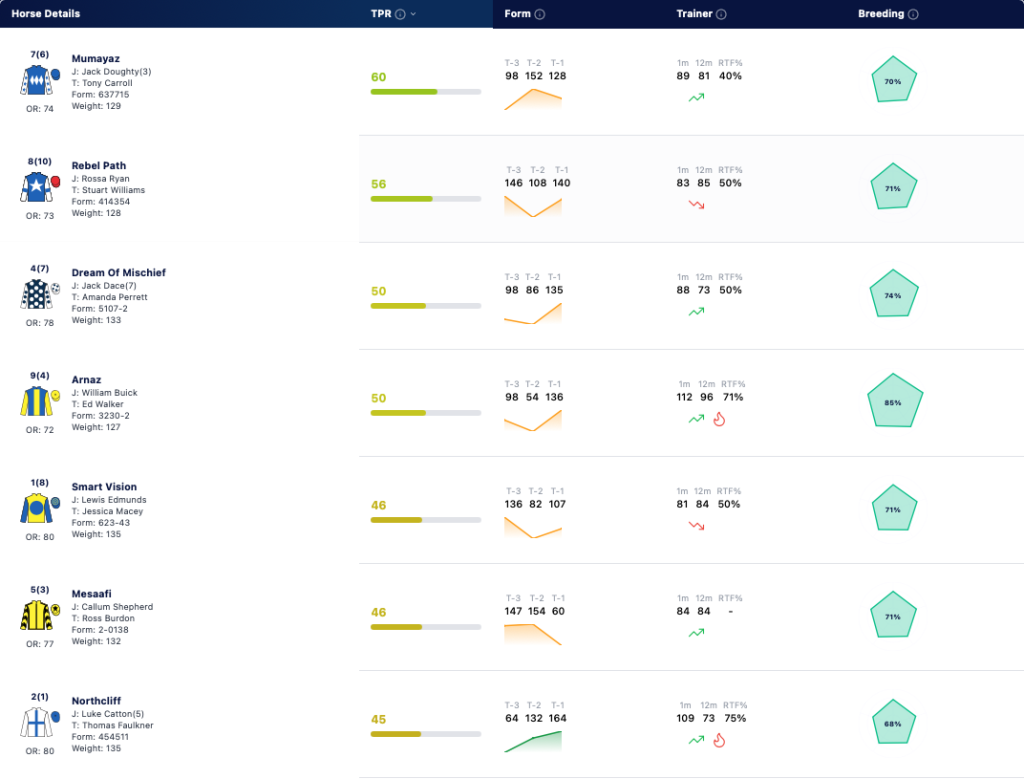Image resolution: width=1024 pixels, height=779 pixels.
Task: Click Mumayaz's TPR 60 progress bar
Action: click(426, 92)
